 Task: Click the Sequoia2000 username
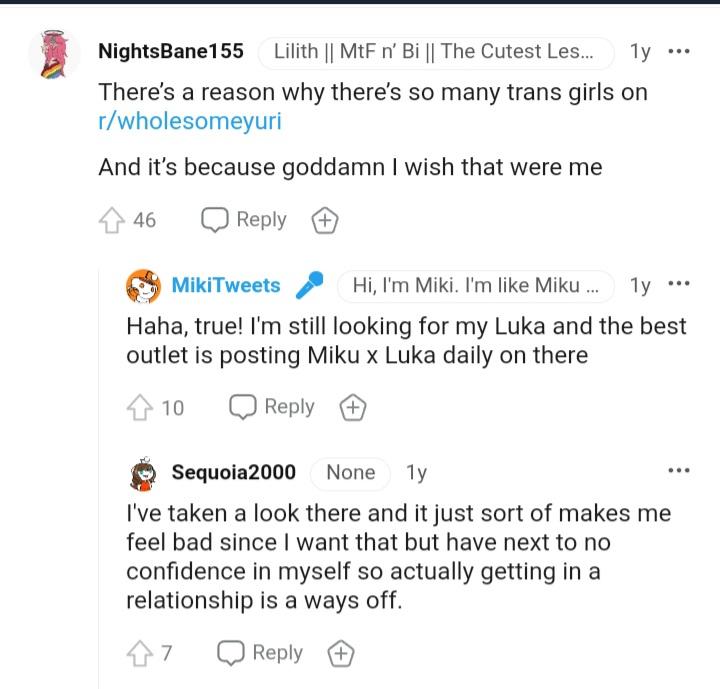(234, 473)
